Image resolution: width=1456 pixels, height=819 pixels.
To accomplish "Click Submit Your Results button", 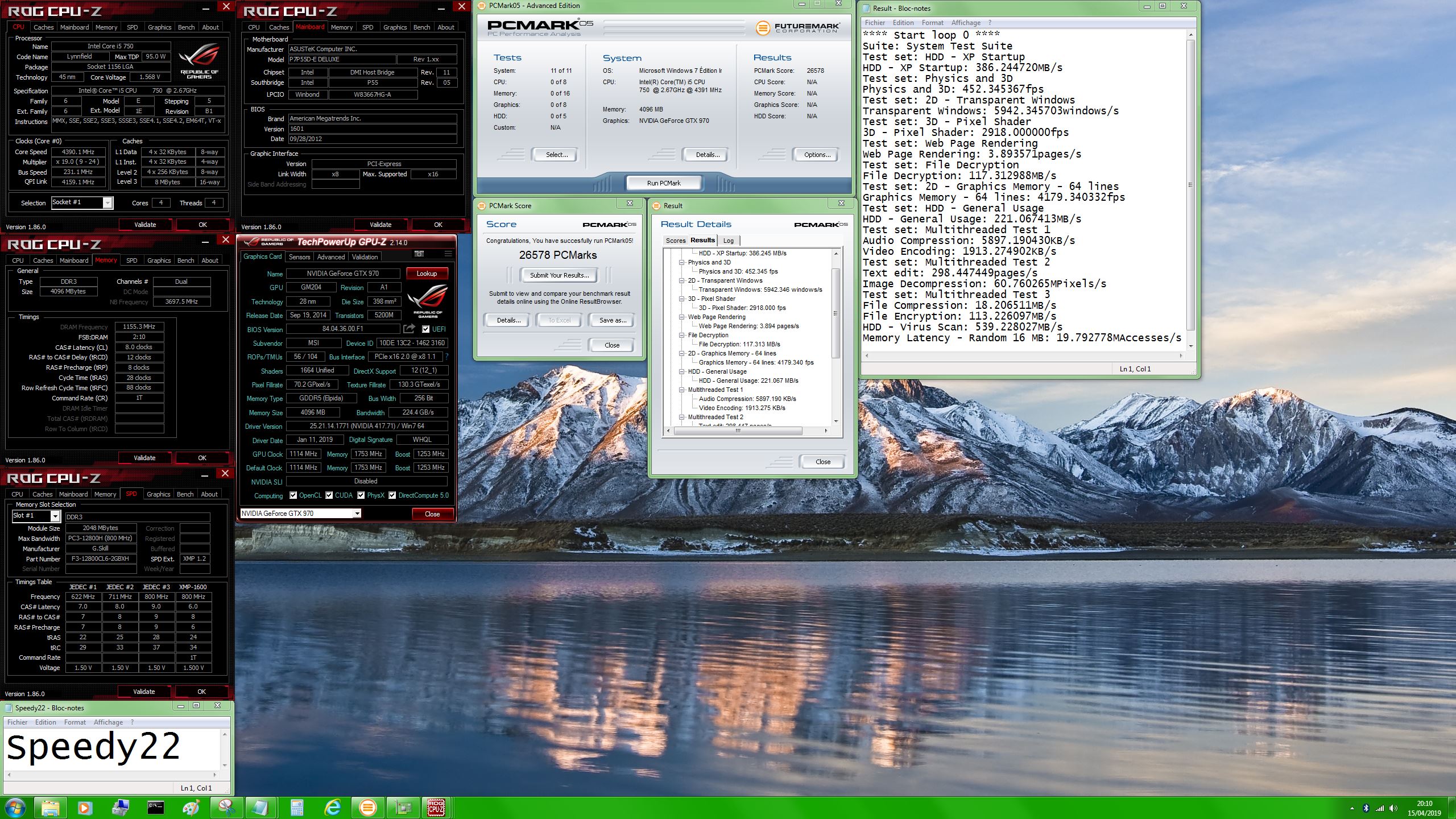I will (x=559, y=275).
